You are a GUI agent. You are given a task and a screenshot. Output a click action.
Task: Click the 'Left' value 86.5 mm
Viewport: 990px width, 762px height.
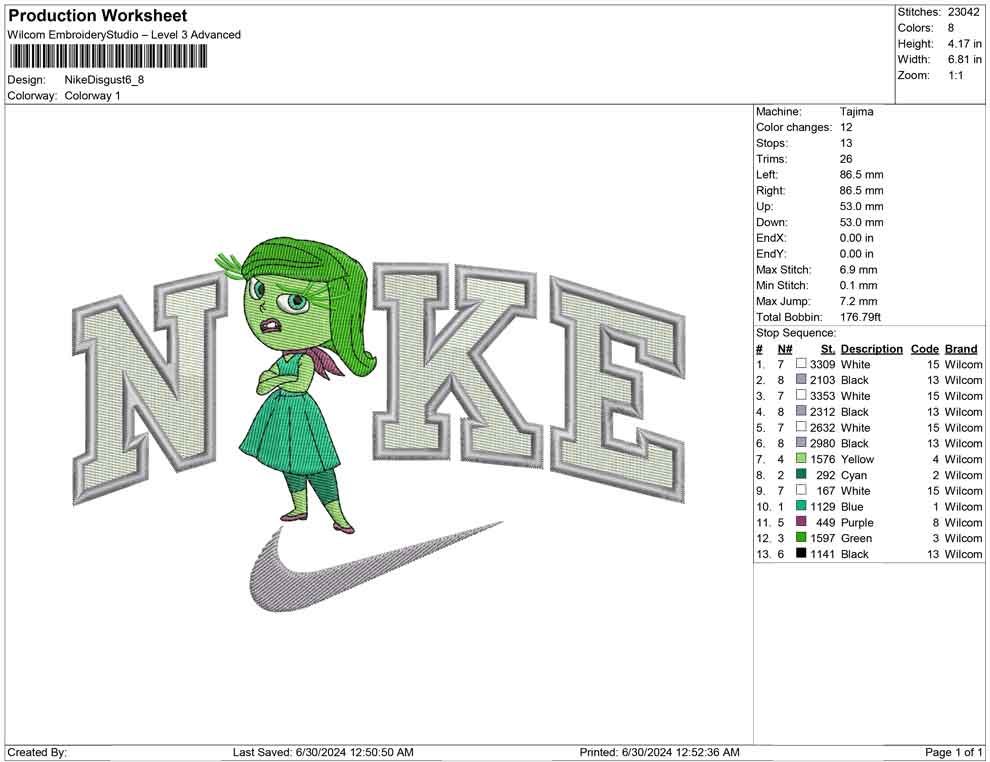(861, 174)
